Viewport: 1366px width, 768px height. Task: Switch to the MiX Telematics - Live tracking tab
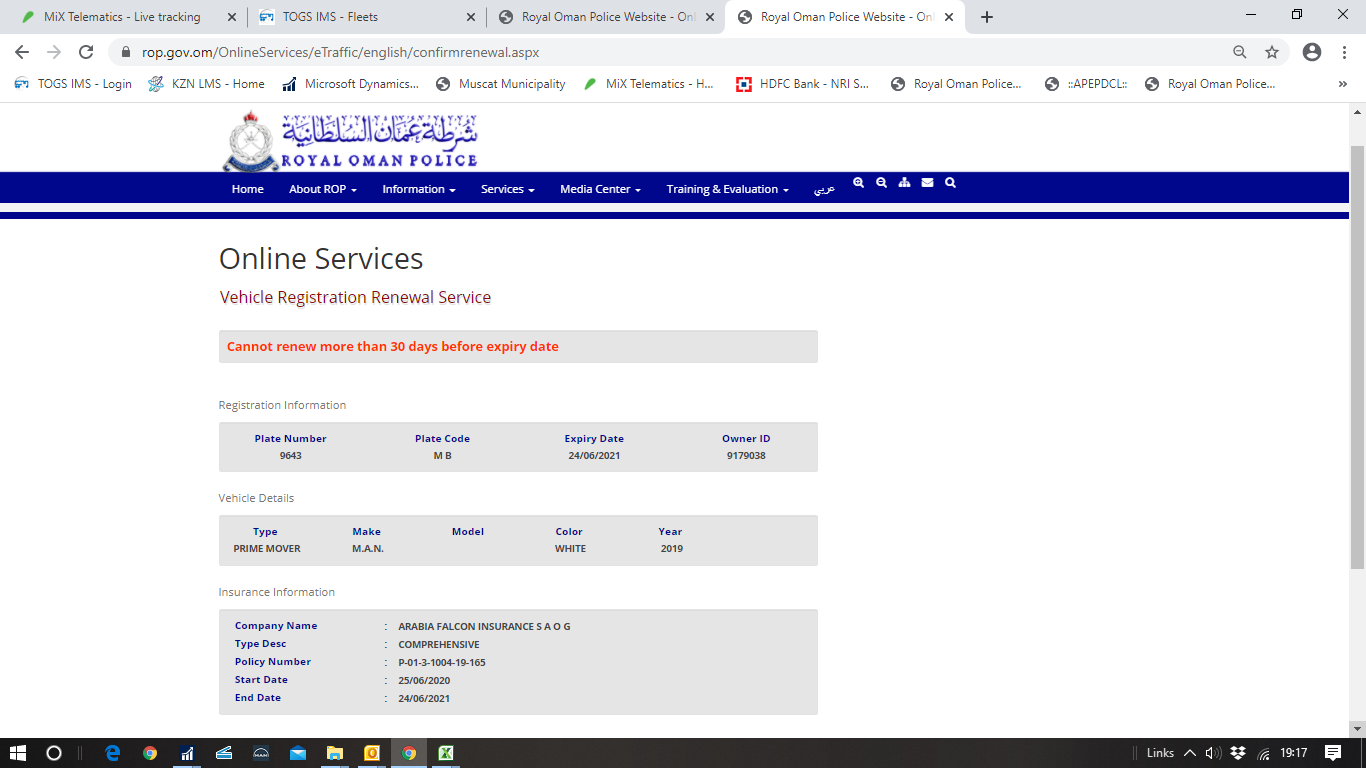click(x=122, y=17)
